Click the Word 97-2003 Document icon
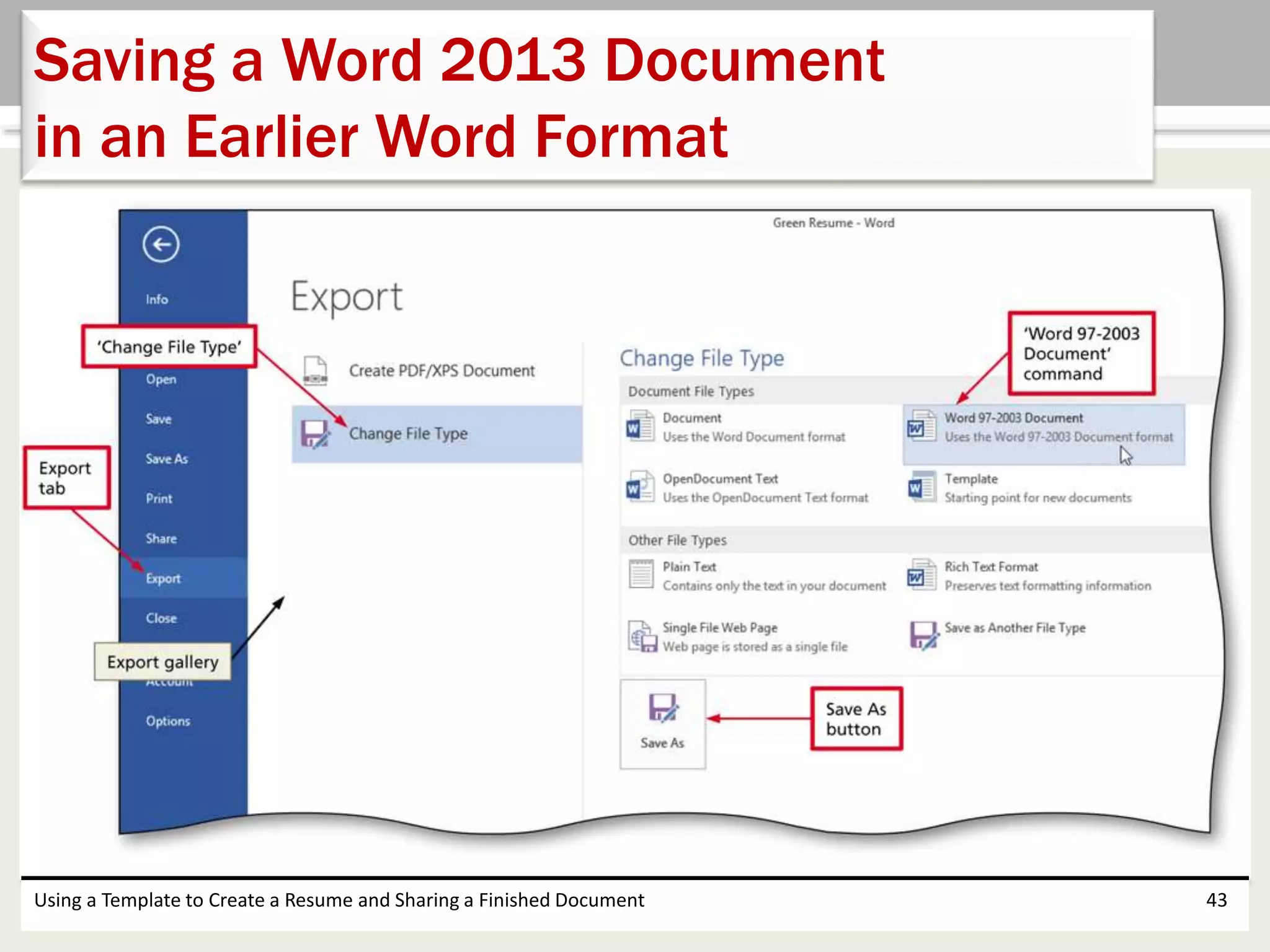Viewport: 1270px width, 952px height. [921, 426]
